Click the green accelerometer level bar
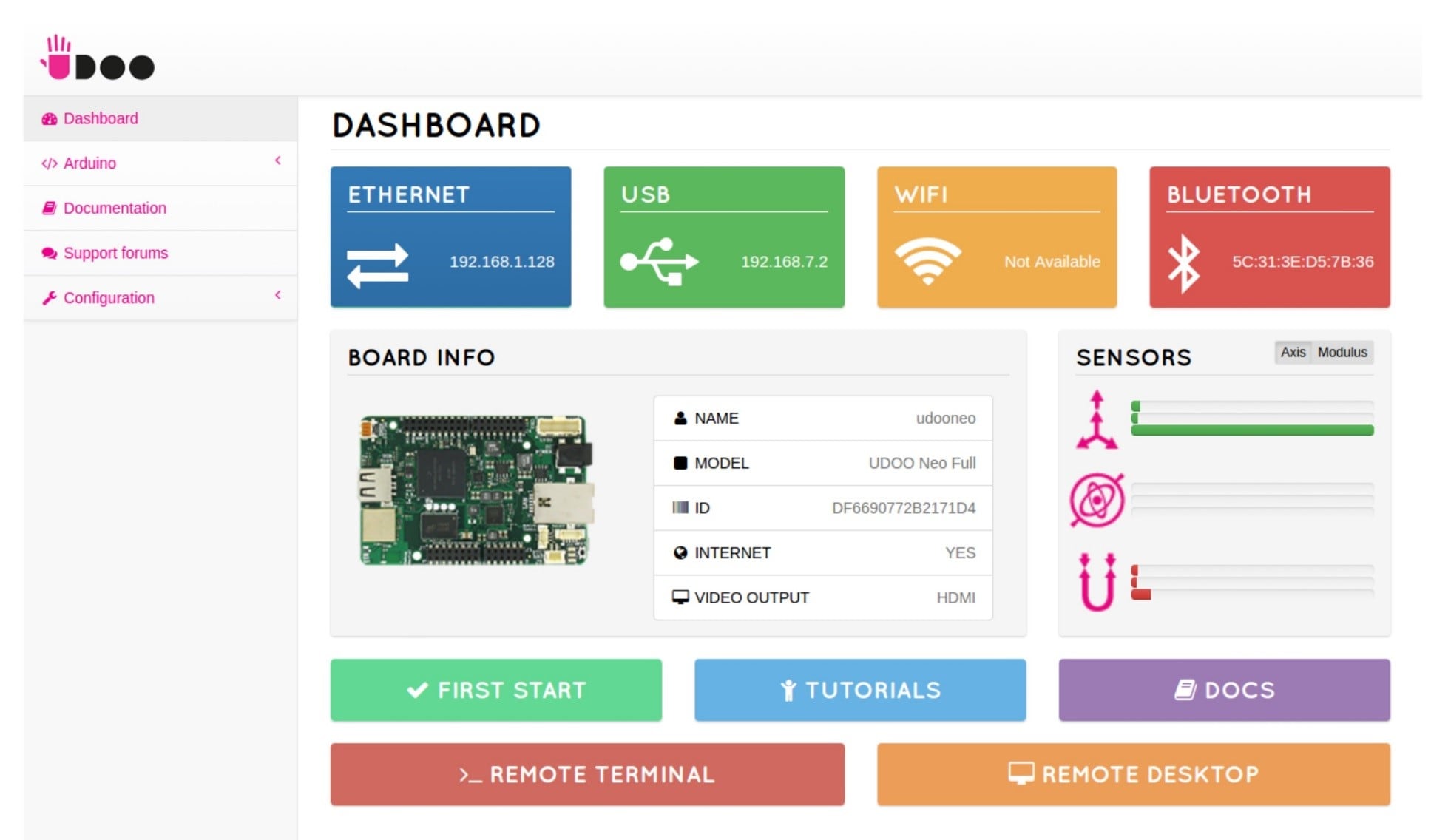Image resolution: width=1431 pixels, height=840 pixels. coord(1251,429)
